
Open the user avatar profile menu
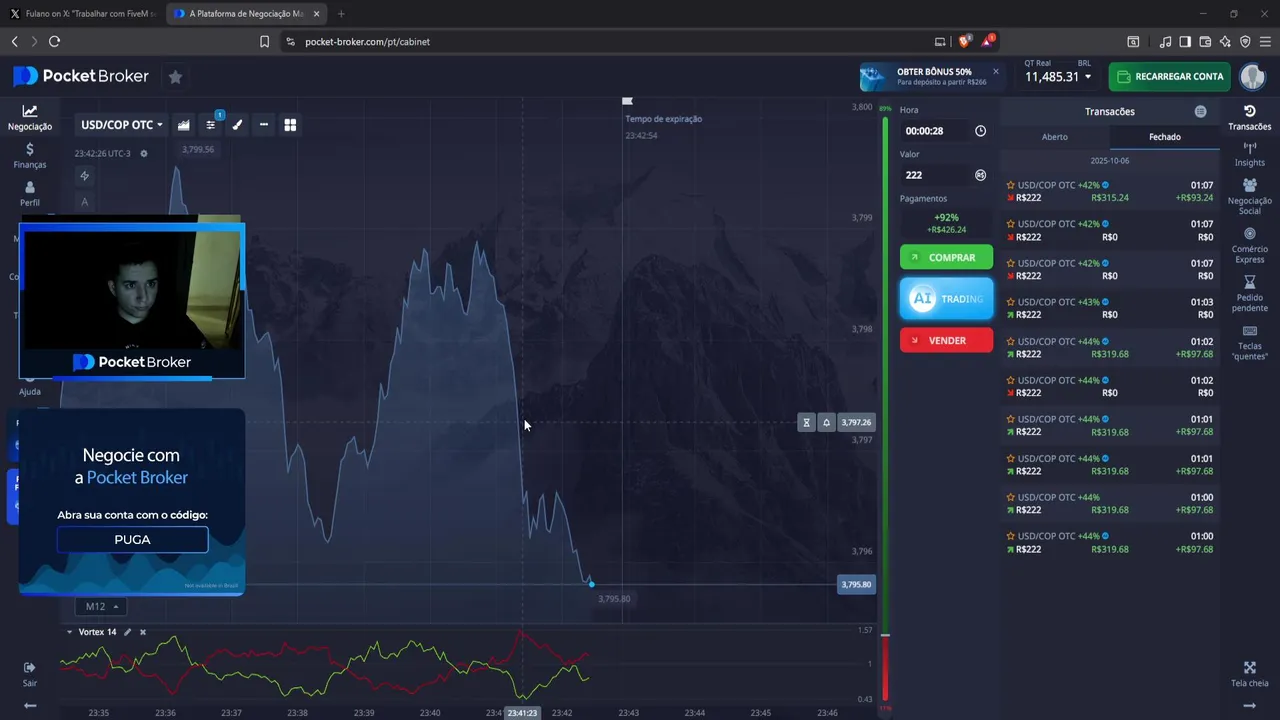(1252, 77)
